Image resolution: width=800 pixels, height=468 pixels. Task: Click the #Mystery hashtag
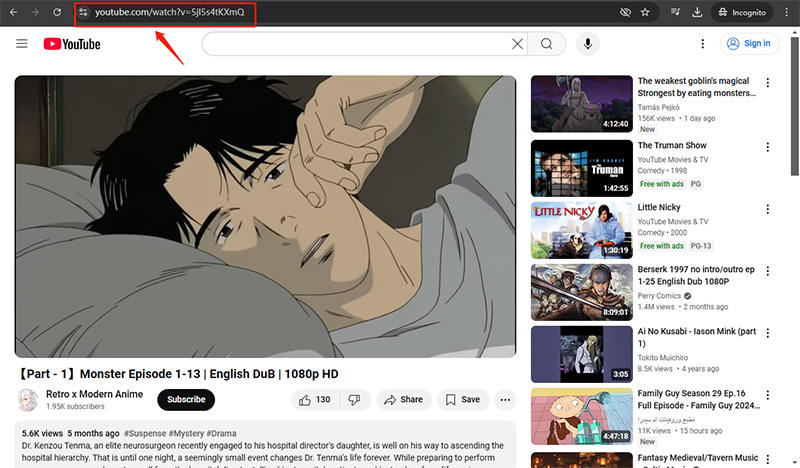pos(186,433)
